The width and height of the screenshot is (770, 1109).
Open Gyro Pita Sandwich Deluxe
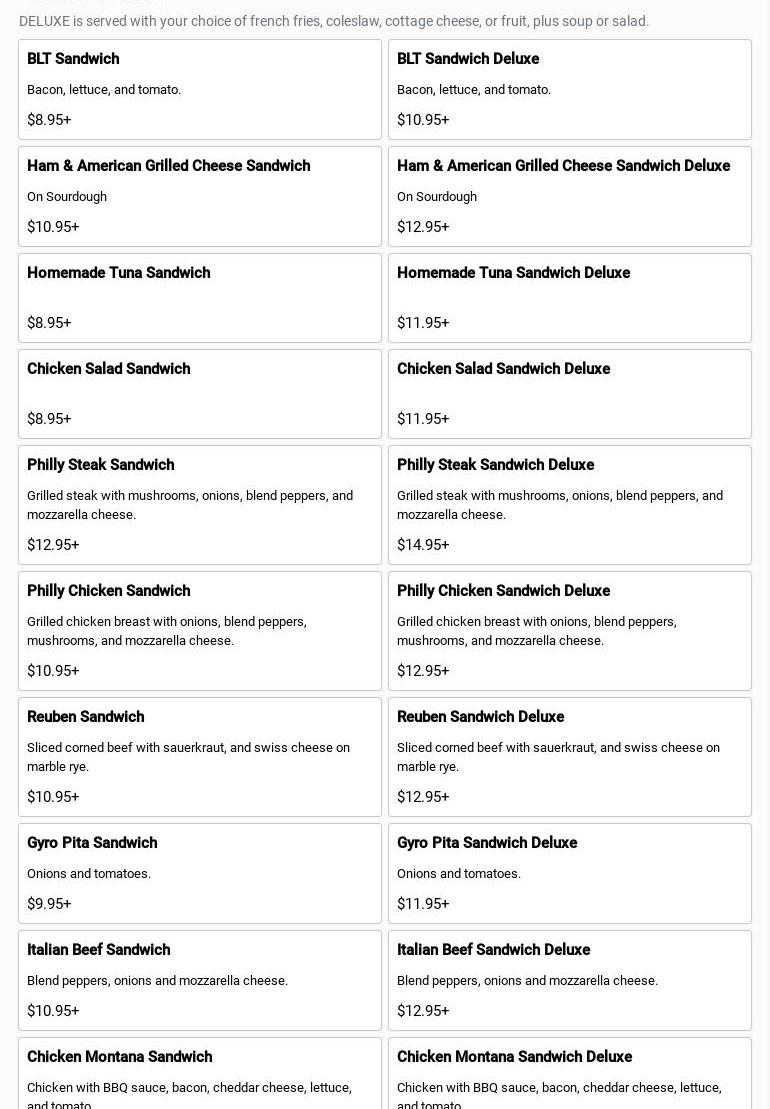[569, 873]
